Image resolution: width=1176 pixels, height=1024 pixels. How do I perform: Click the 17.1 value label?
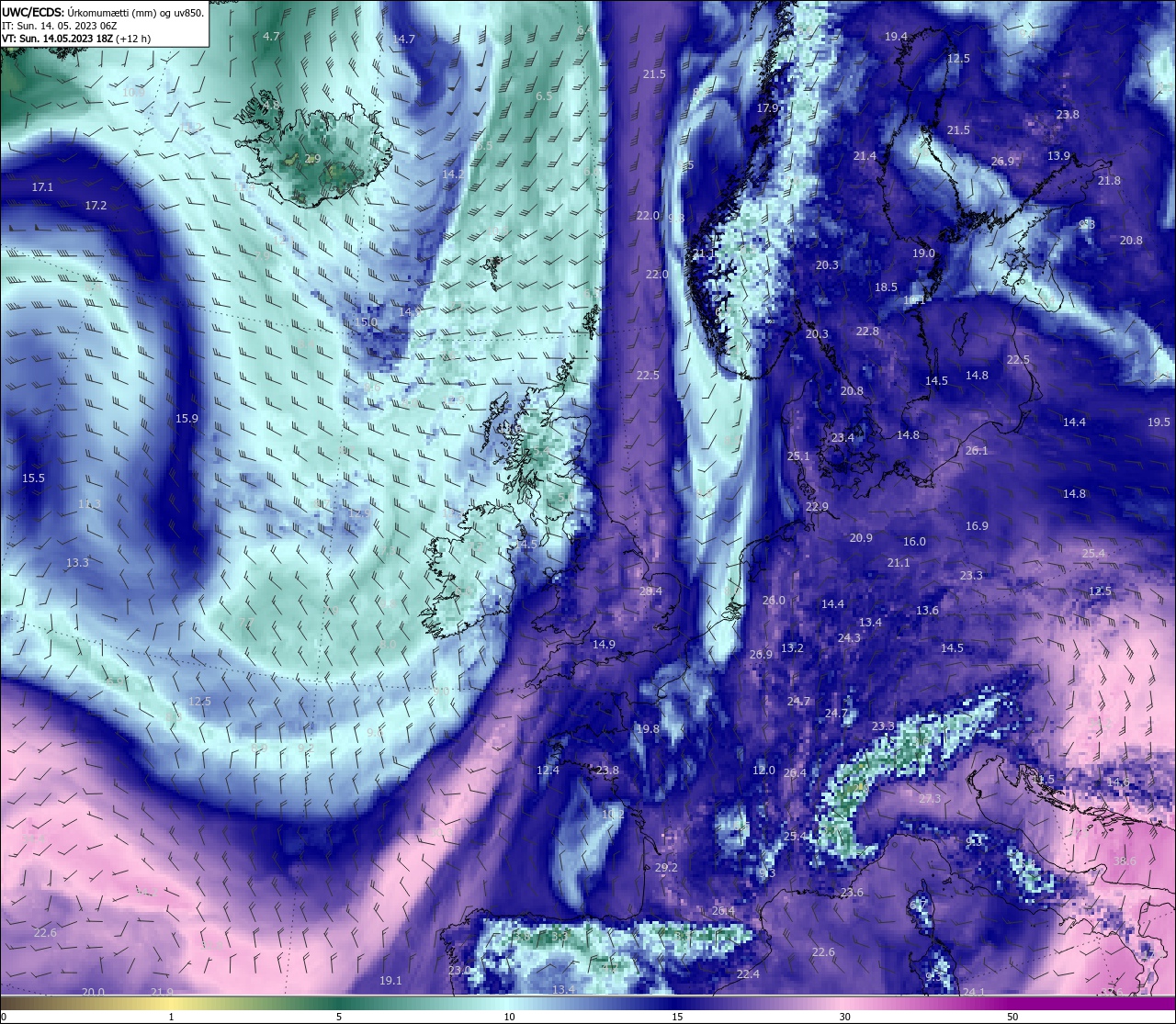[x=42, y=186]
